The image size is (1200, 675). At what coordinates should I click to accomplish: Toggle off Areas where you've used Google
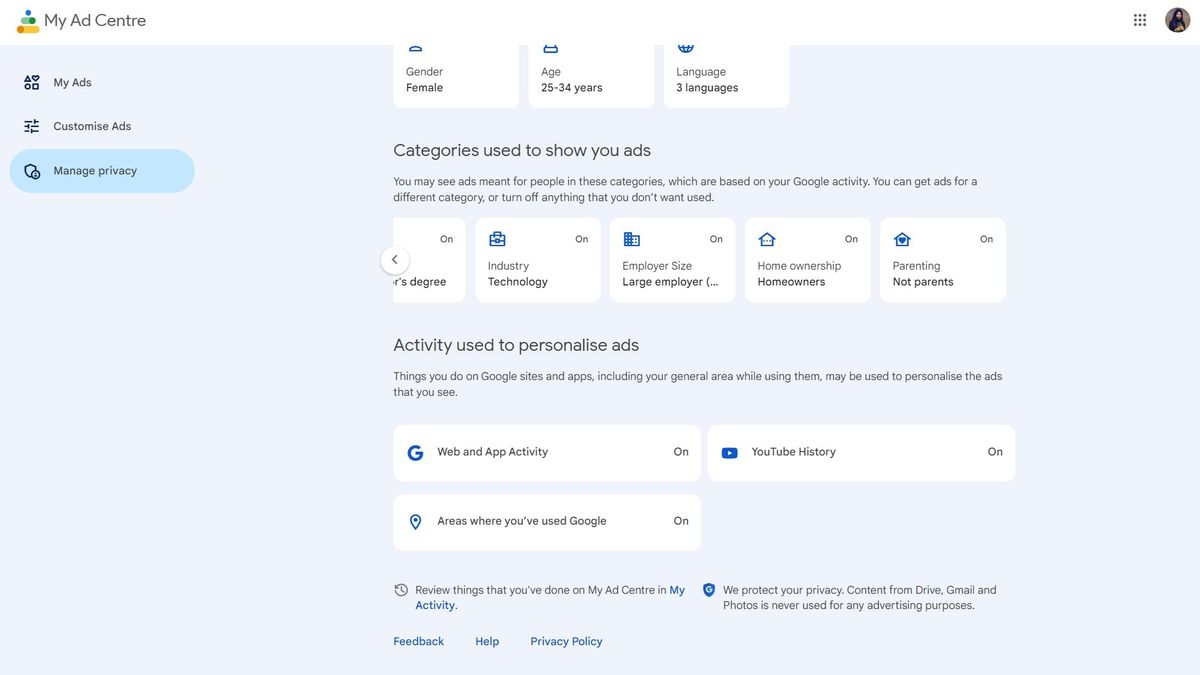coord(678,518)
